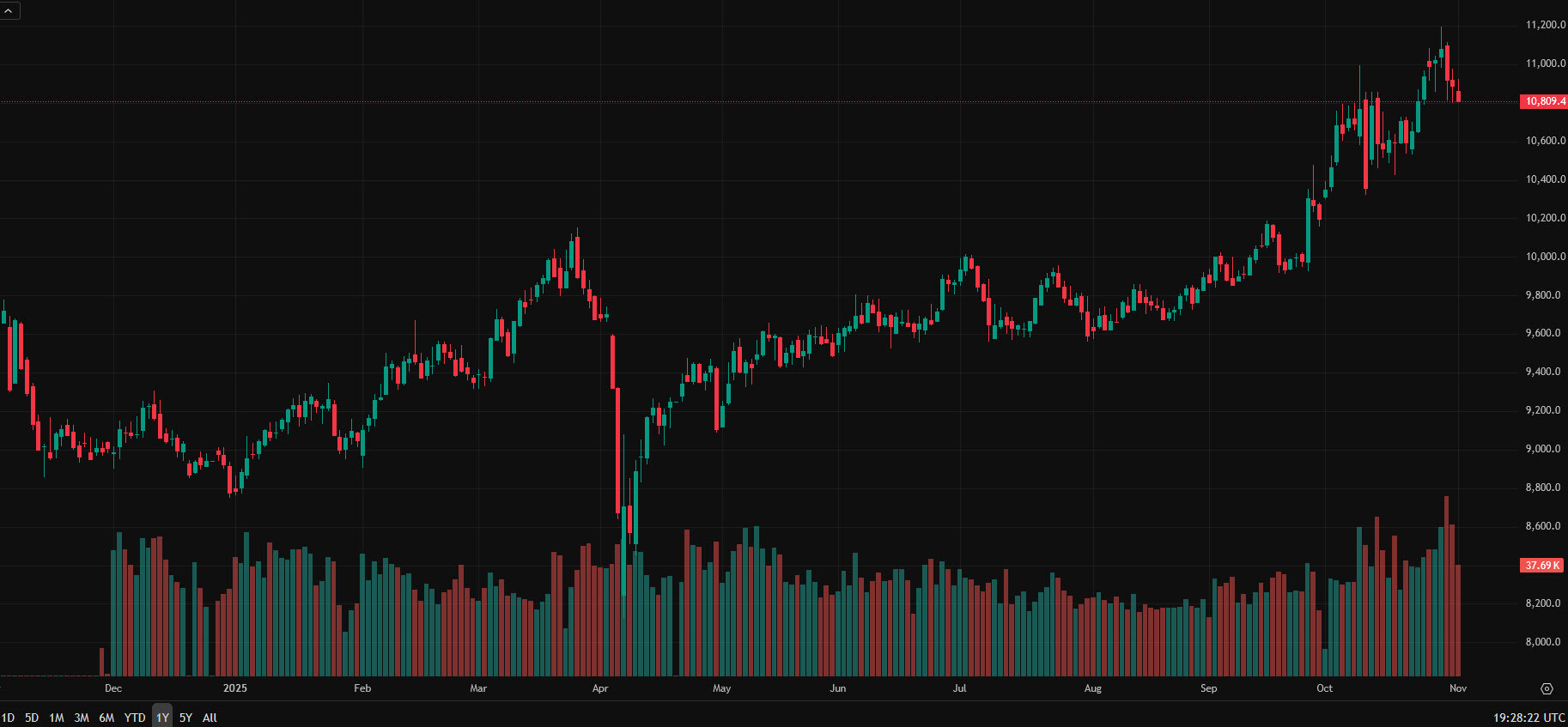Screen dimensions: 1568x727
Task: Click the 11,200.0 label on price axis
Action: coord(1545,25)
